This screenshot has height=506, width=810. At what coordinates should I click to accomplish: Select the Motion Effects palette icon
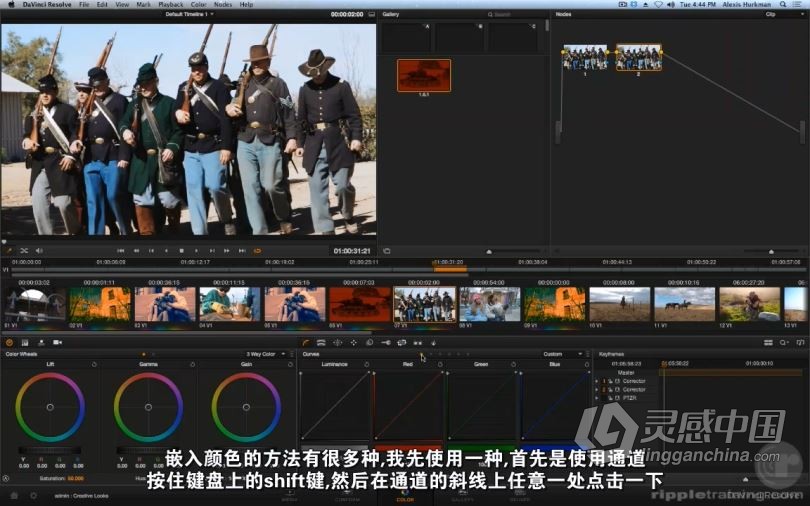tap(41, 342)
